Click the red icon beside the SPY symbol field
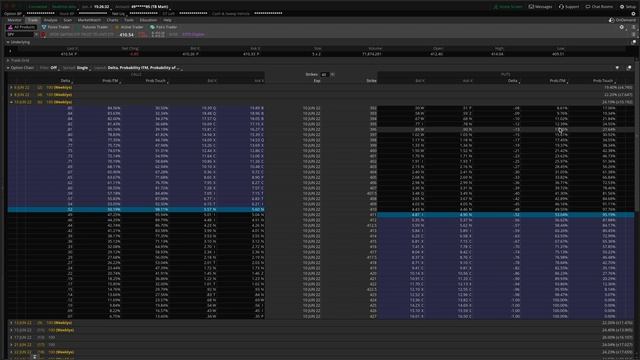Viewport: 640px width, 360px height. [43, 35]
